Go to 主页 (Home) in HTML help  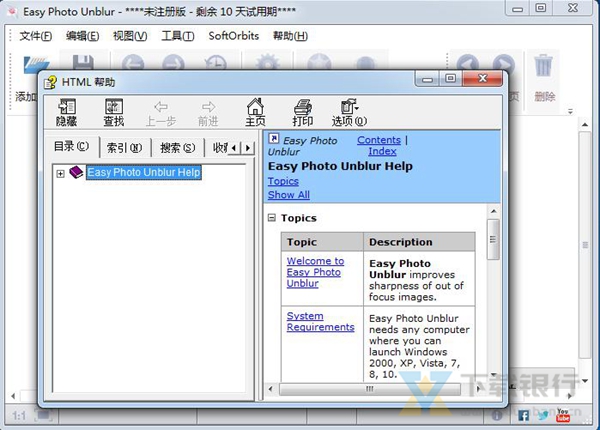pyautogui.click(x=255, y=112)
